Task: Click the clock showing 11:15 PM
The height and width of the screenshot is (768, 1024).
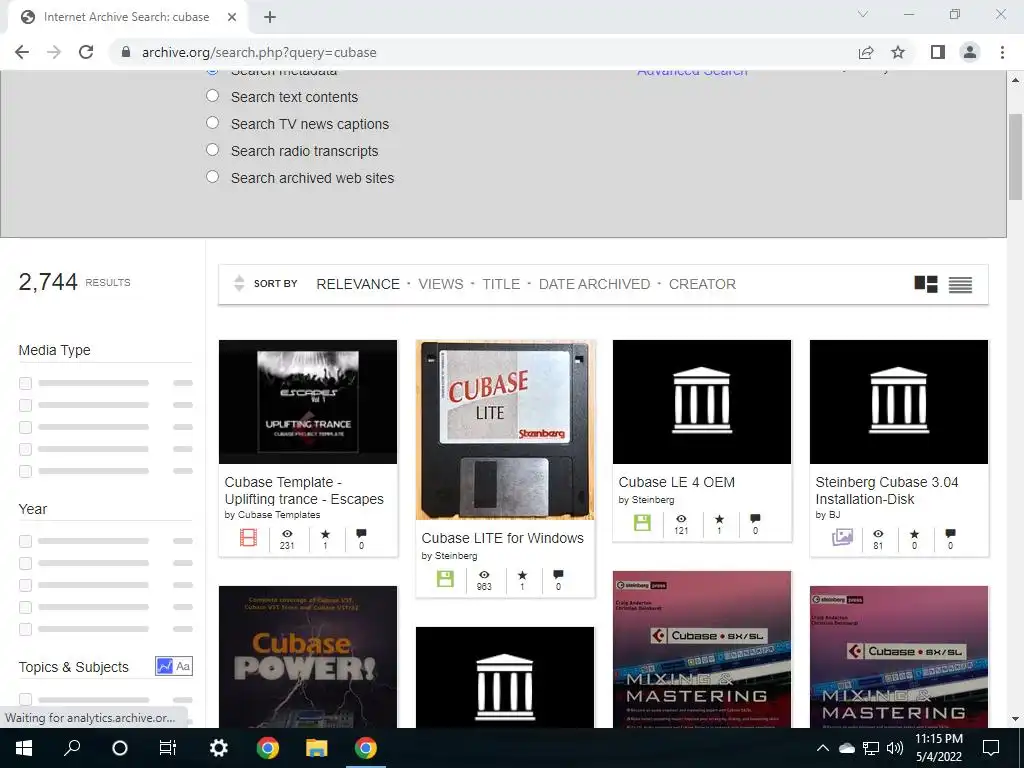Action: coord(938,739)
